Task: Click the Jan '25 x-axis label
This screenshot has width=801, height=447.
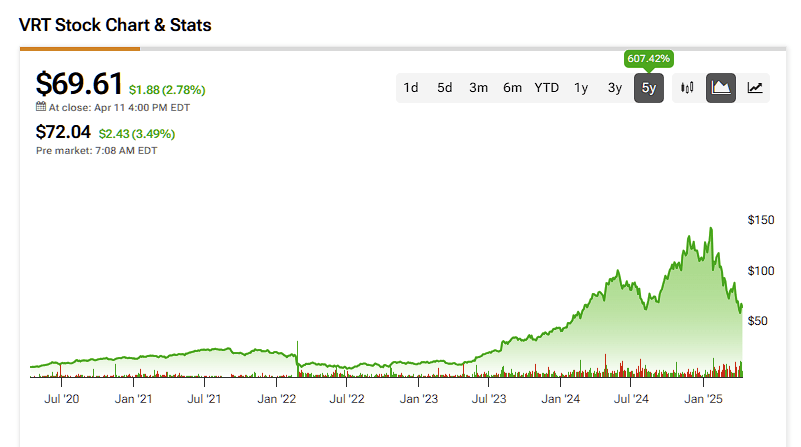Action: pyautogui.click(x=703, y=399)
